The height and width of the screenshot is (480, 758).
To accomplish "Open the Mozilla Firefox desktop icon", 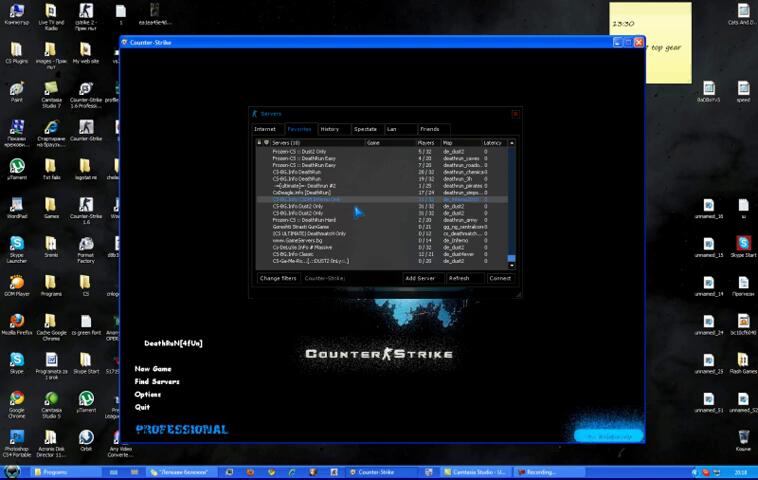I will click(17, 323).
